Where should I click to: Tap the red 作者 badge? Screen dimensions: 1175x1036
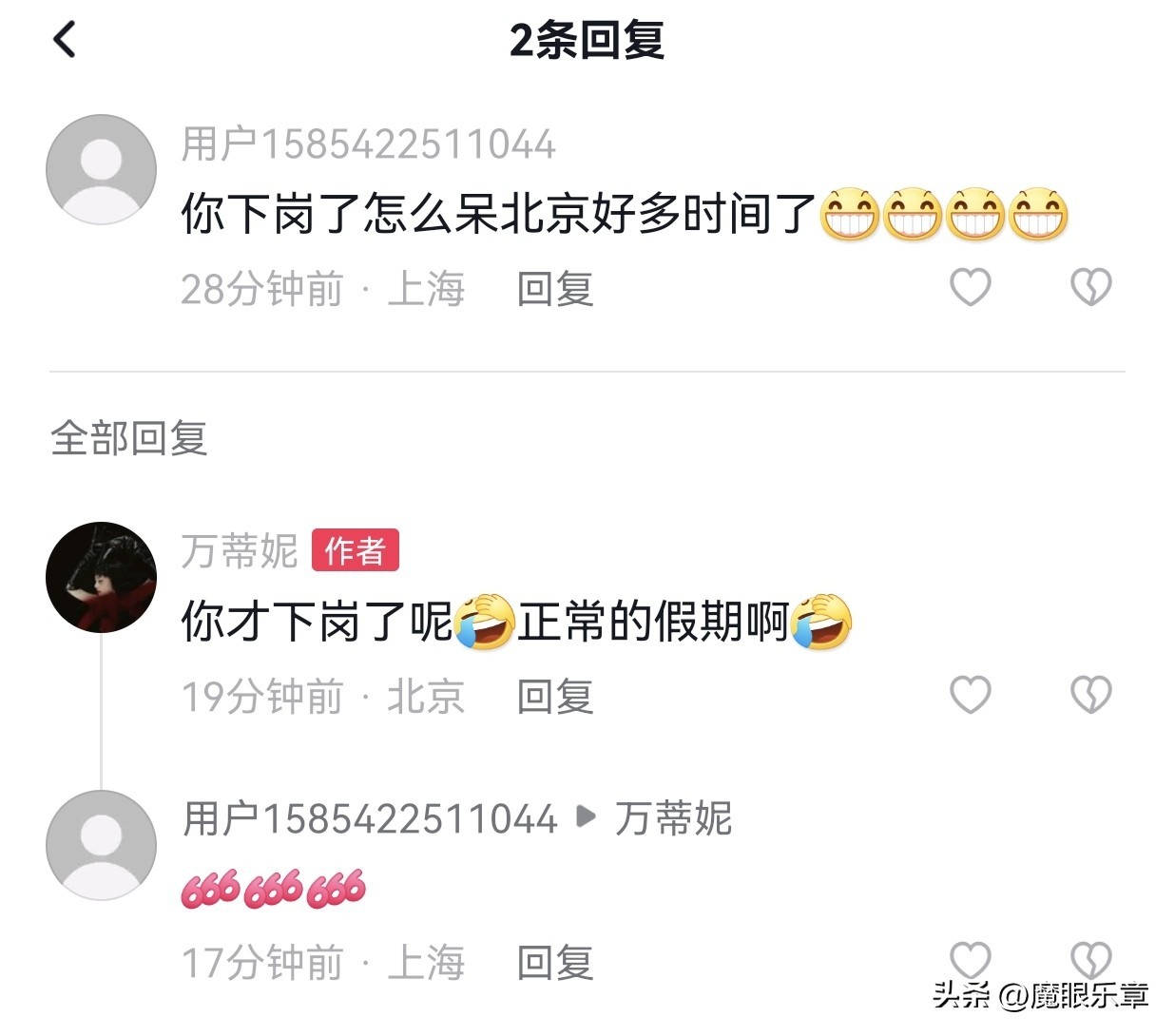coord(356,550)
